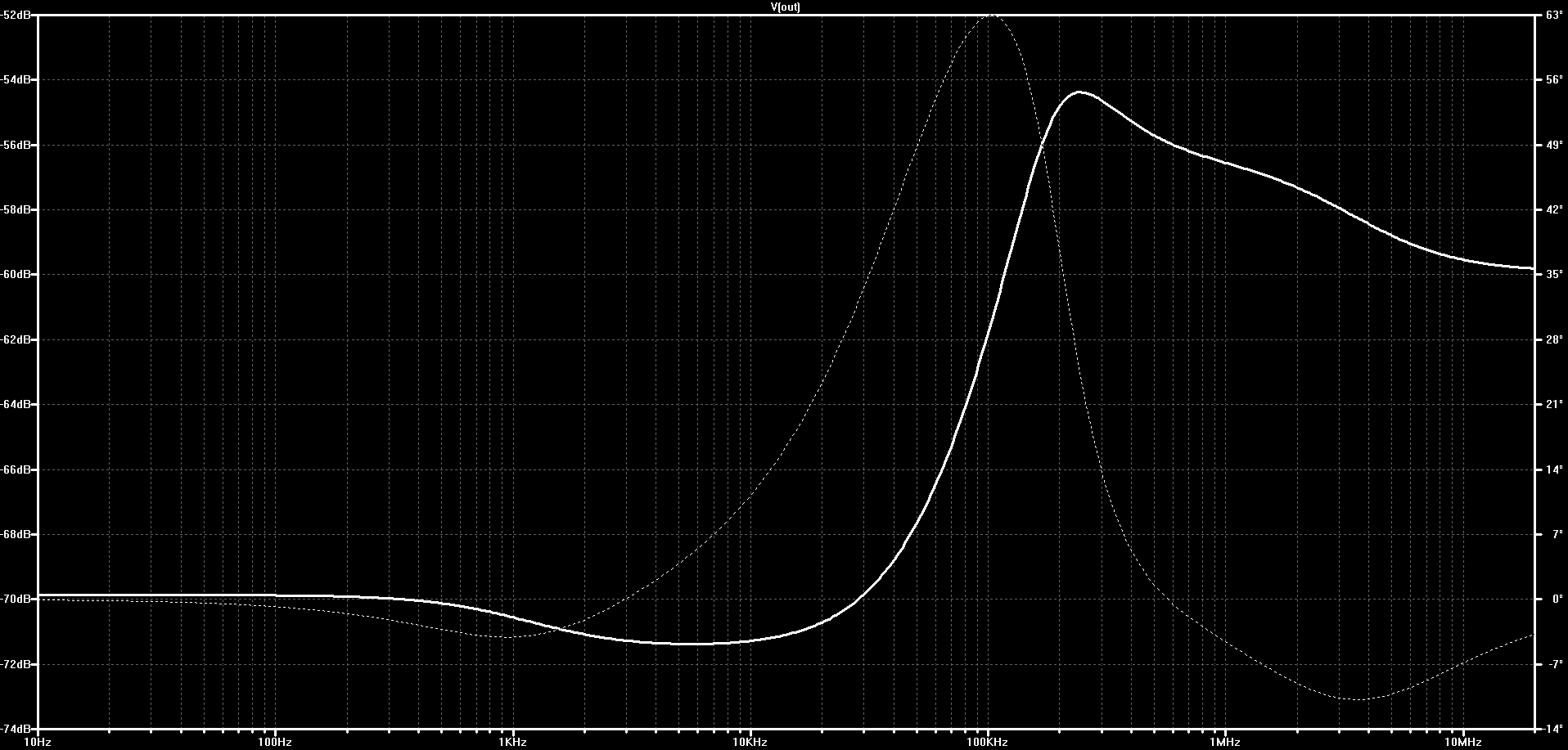Viewport: 1568px width, 750px height.
Task: Click the V(out) trace label
Action: 785,7
